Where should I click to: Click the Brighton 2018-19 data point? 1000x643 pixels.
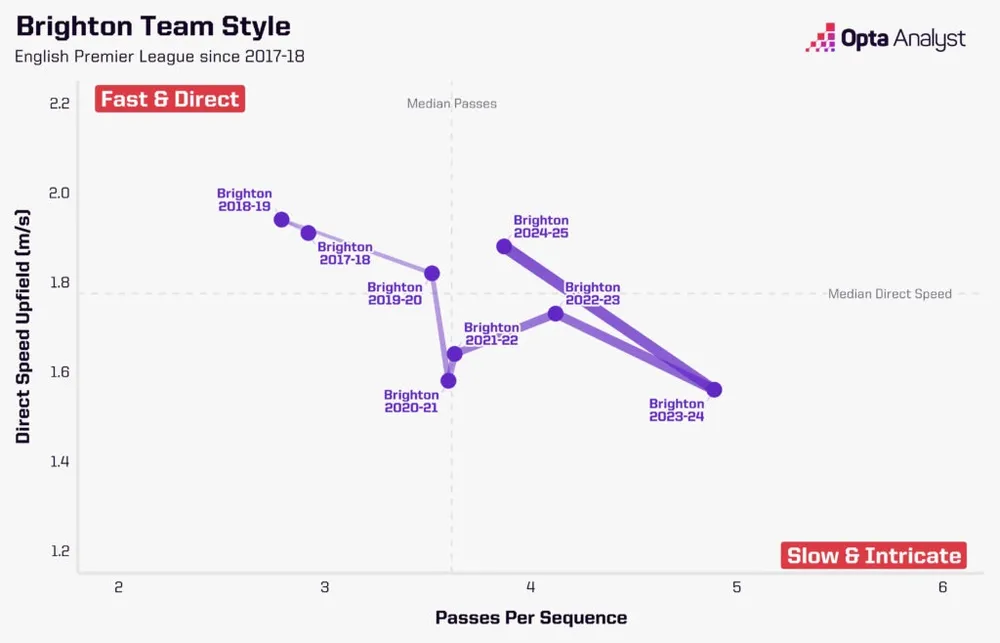(282, 220)
